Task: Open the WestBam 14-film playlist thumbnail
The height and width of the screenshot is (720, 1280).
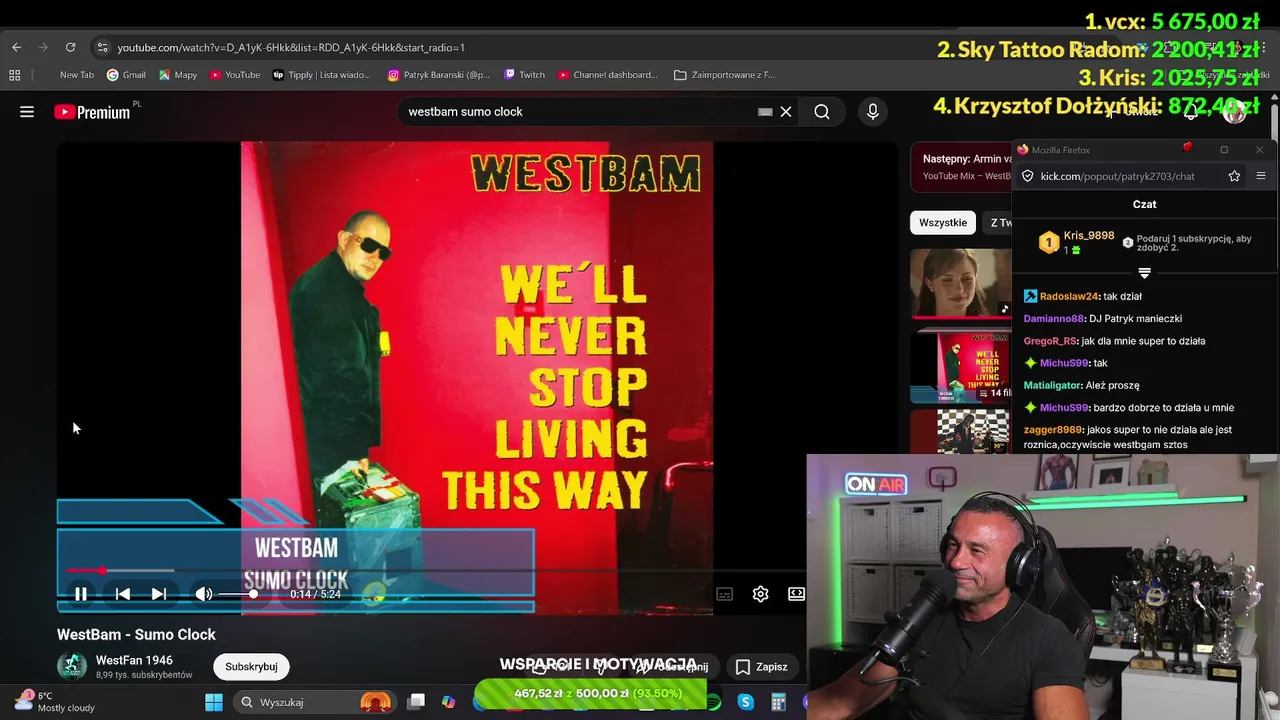Action: point(961,367)
